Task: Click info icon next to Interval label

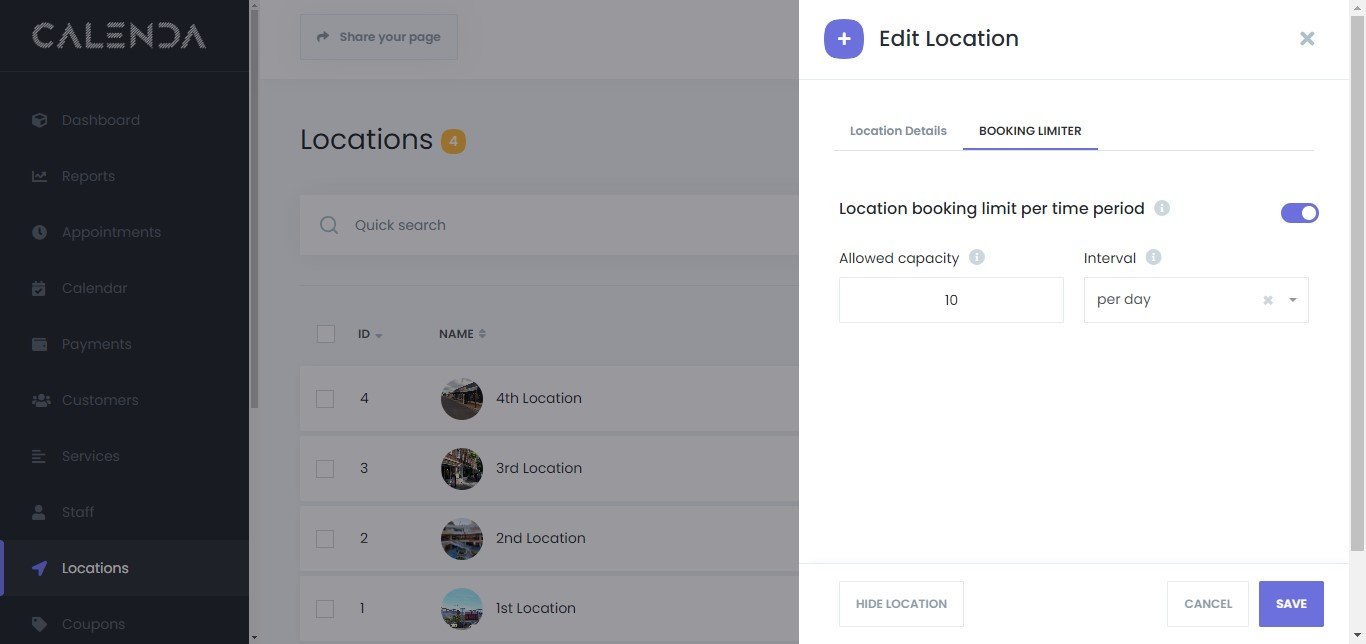Action: coord(1153,258)
